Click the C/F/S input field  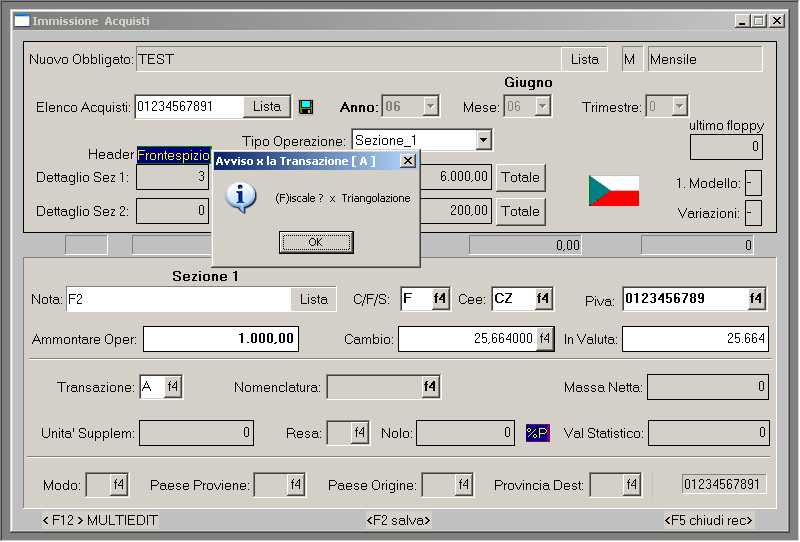coord(416,299)
